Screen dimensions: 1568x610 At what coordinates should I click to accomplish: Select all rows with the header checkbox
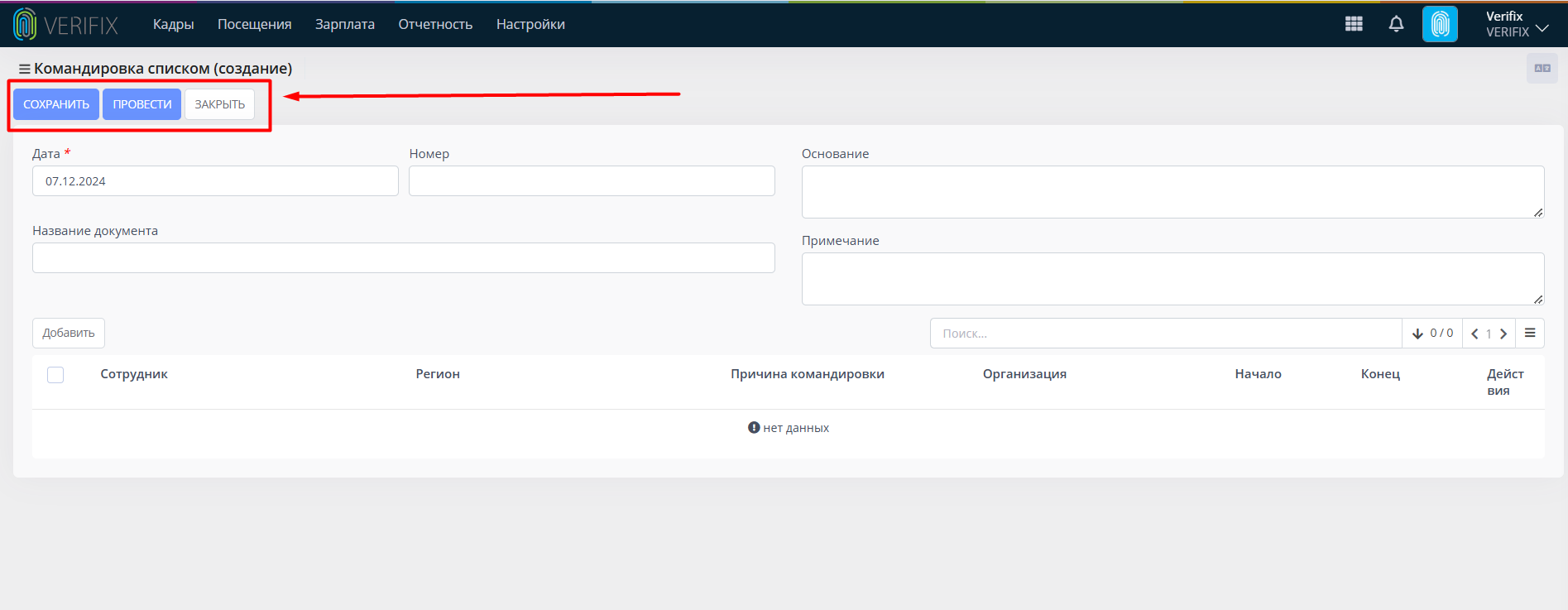tap(55, 375)
